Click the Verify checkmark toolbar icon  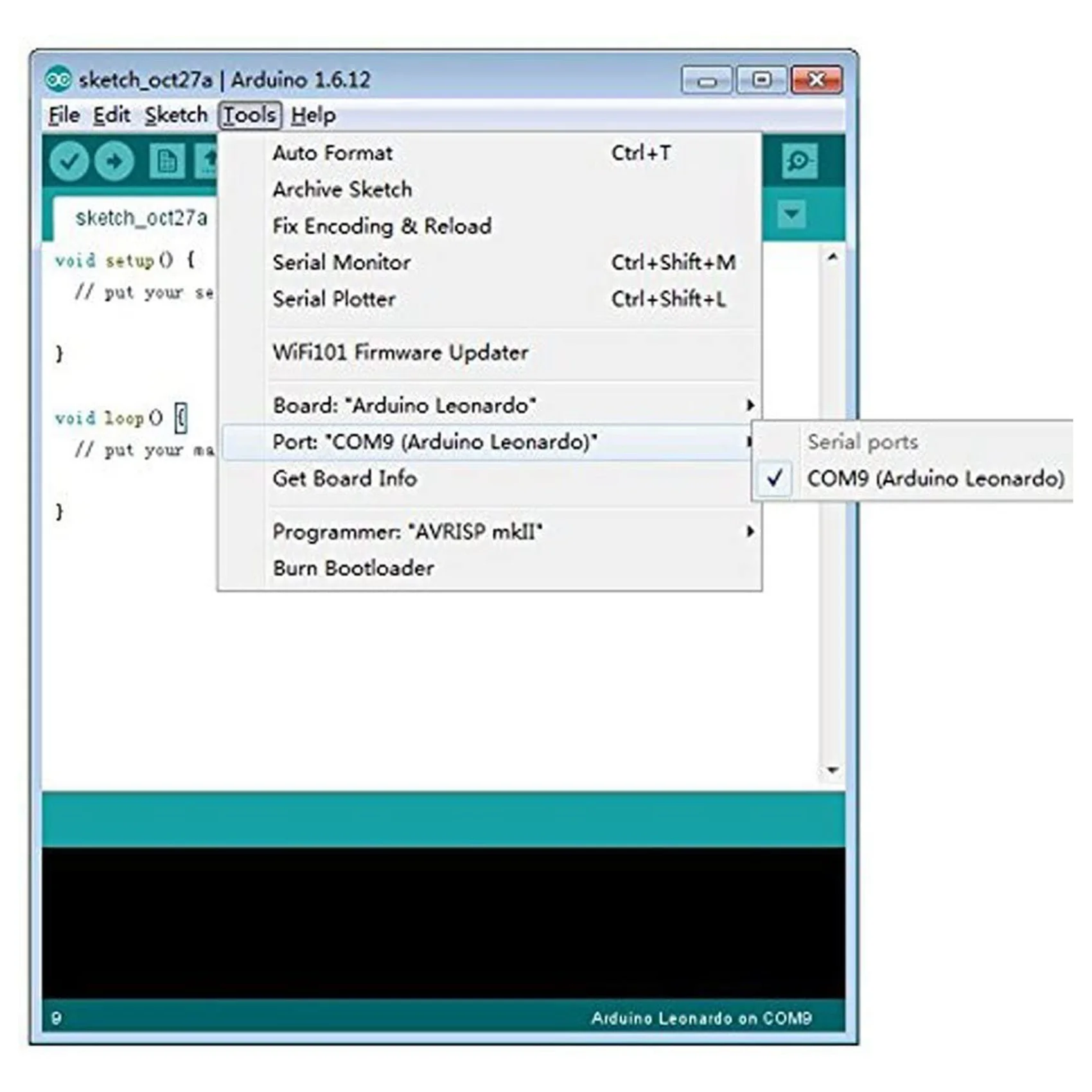69,161
